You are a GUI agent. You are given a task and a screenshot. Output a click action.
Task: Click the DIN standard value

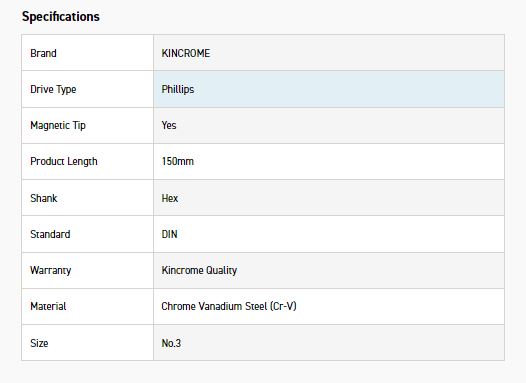click(x=169, y=234)
